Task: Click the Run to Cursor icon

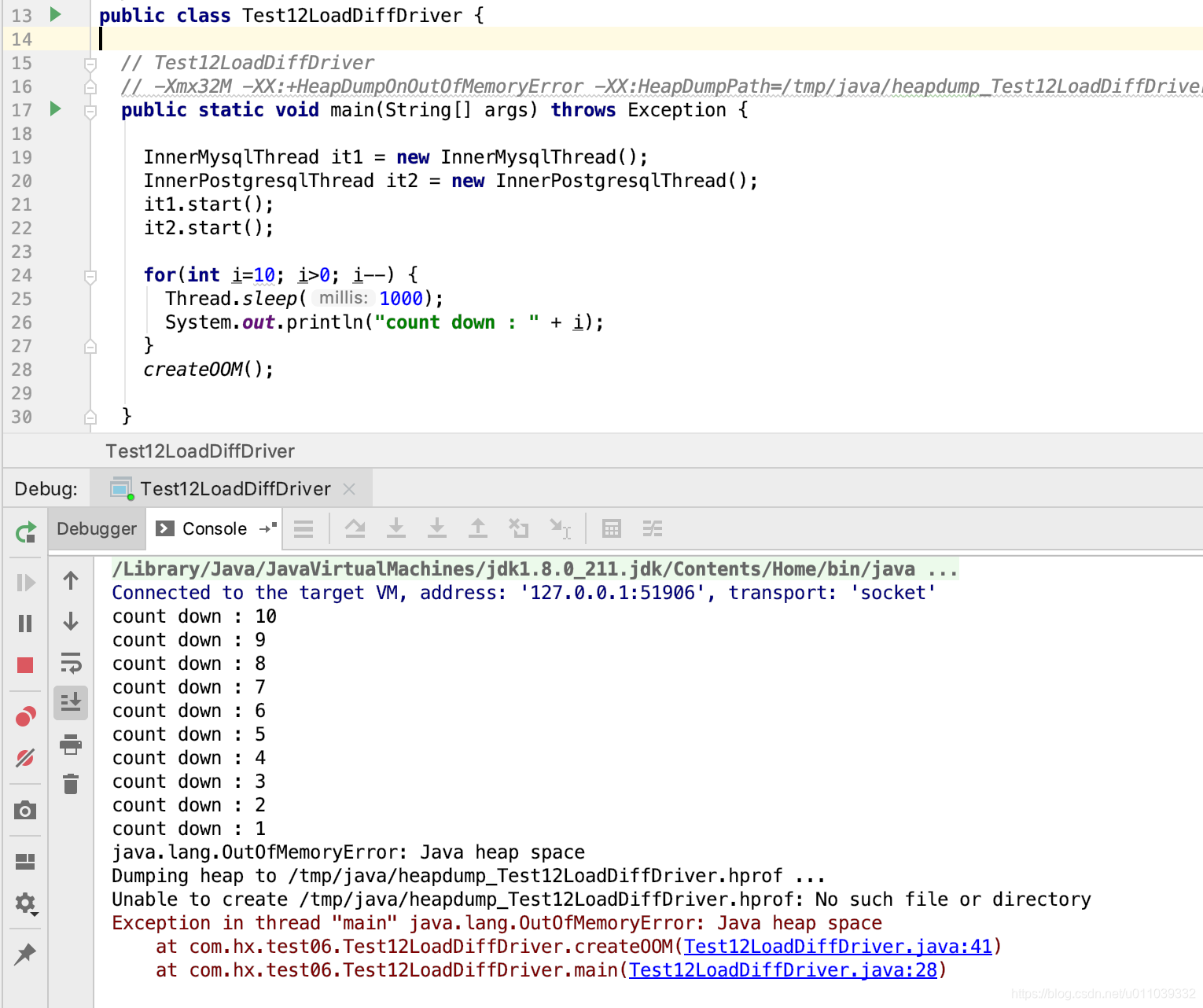Action: click(x=561, y=529)
